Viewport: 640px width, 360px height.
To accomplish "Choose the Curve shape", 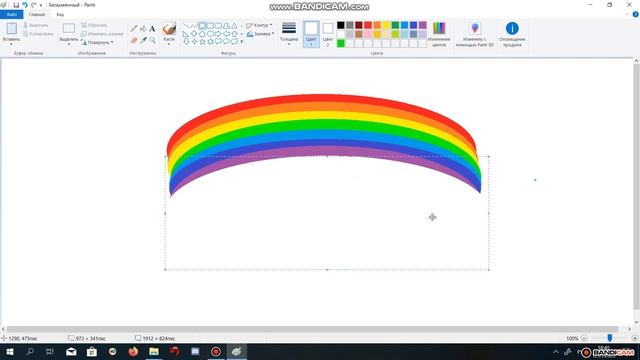I will coord(194,26).
